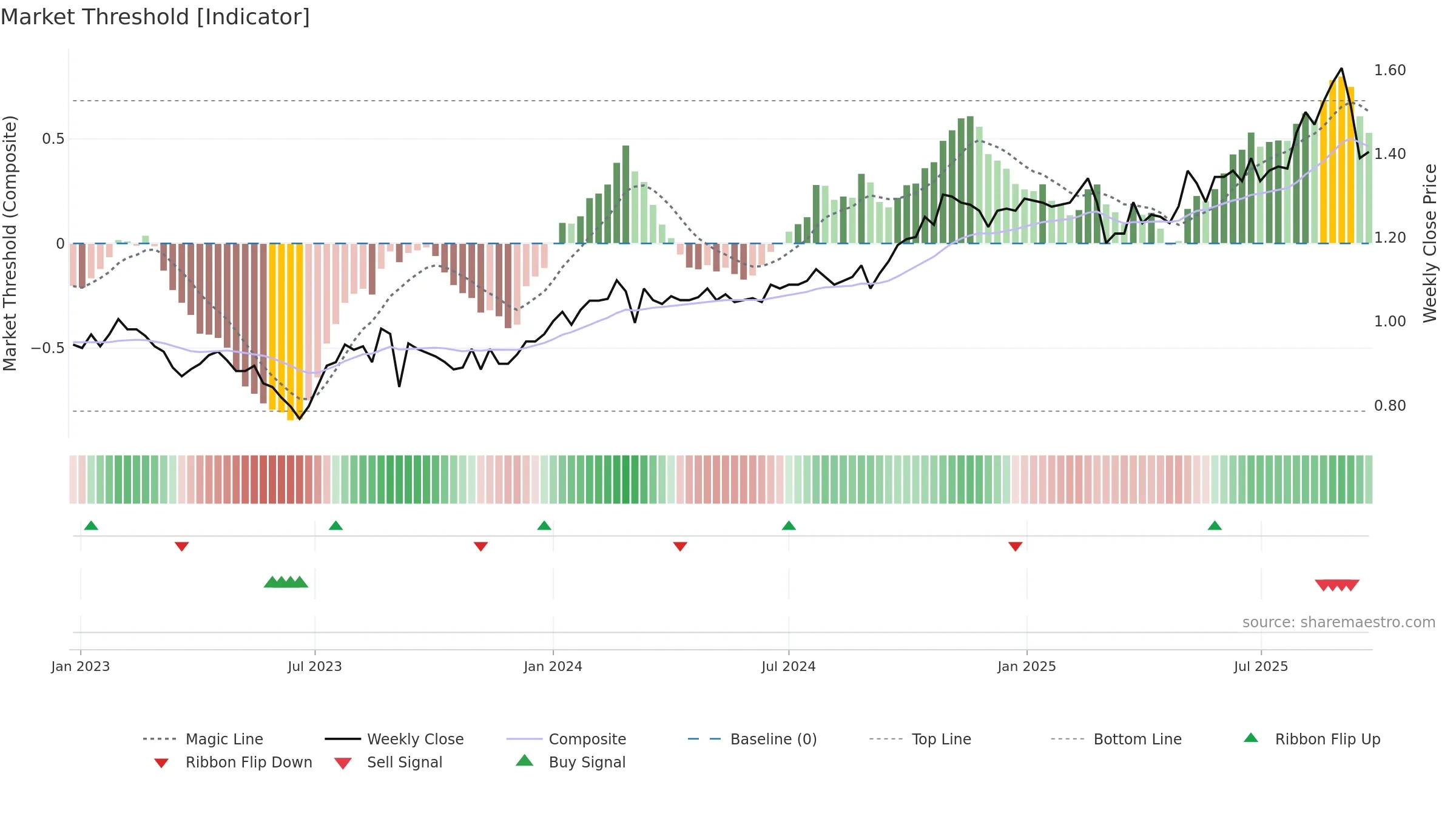Click the Market Threshold [Indicator] chart title

(x=155, y=17)
